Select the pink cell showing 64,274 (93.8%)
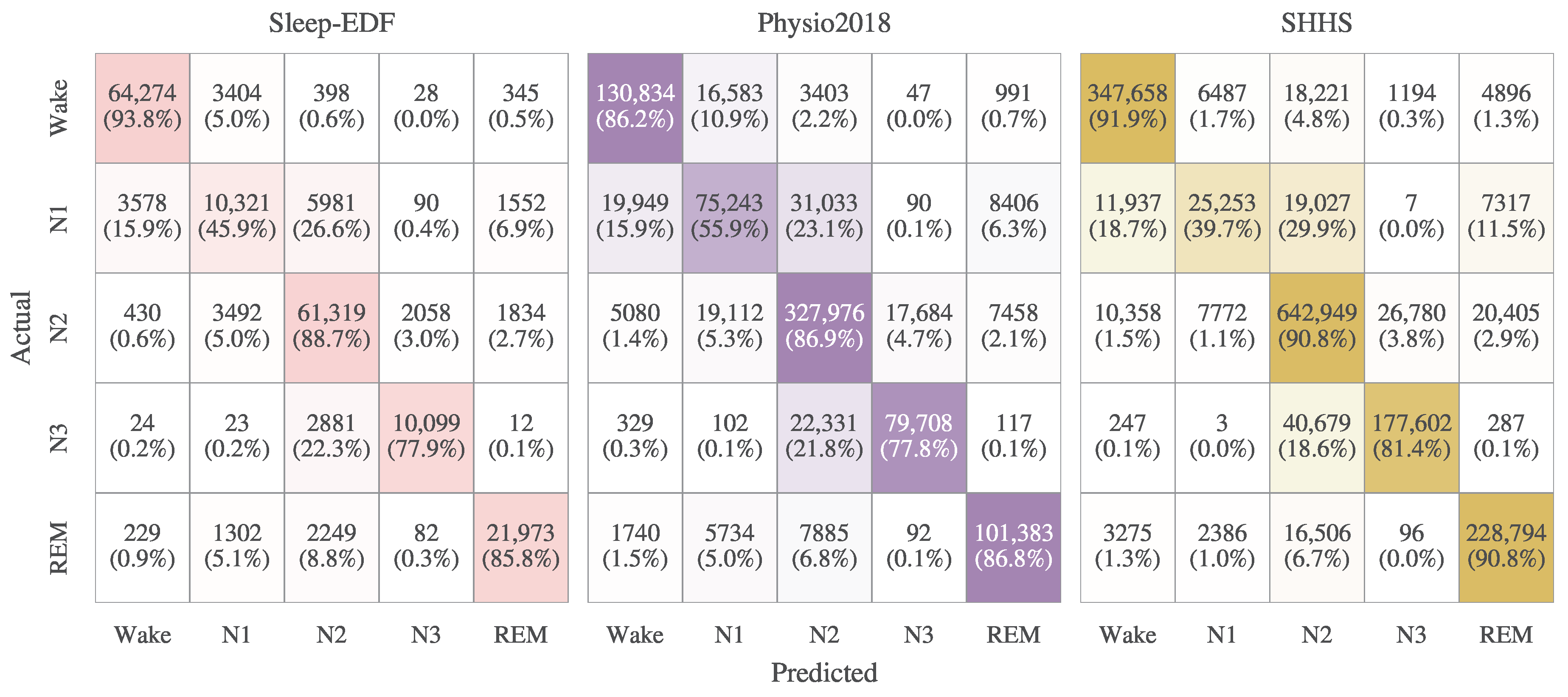 143,108
